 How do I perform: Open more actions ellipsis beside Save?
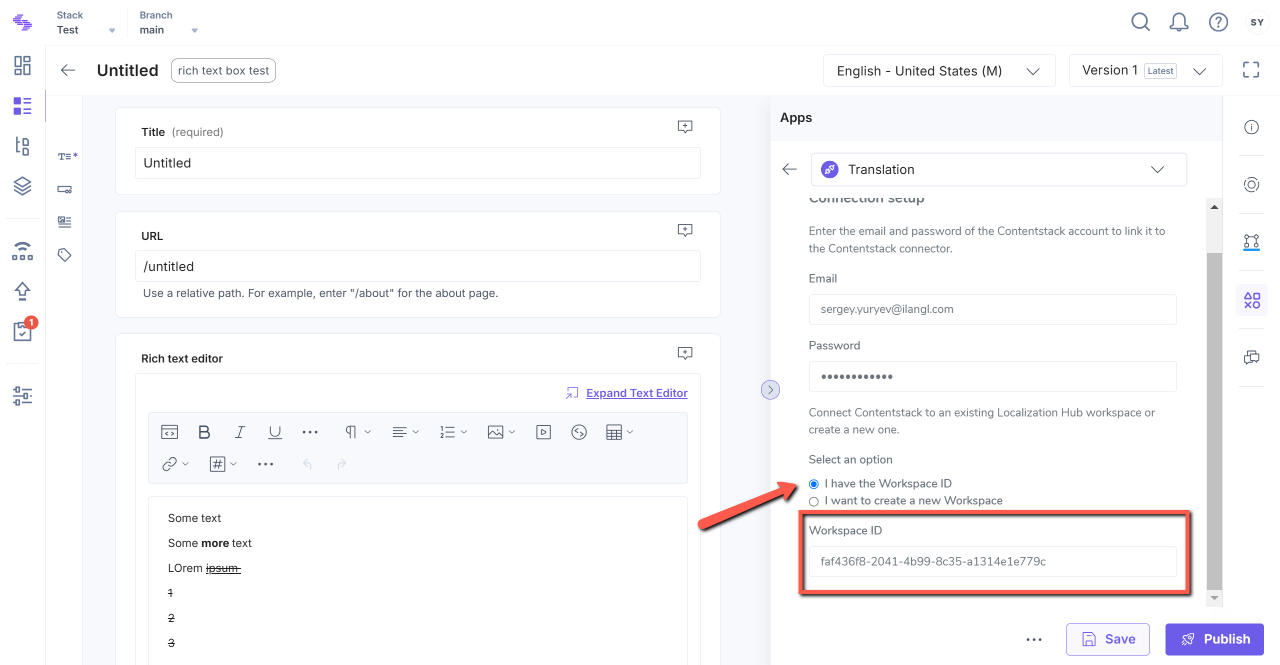pyautogui.click(x=1034, y=639)
